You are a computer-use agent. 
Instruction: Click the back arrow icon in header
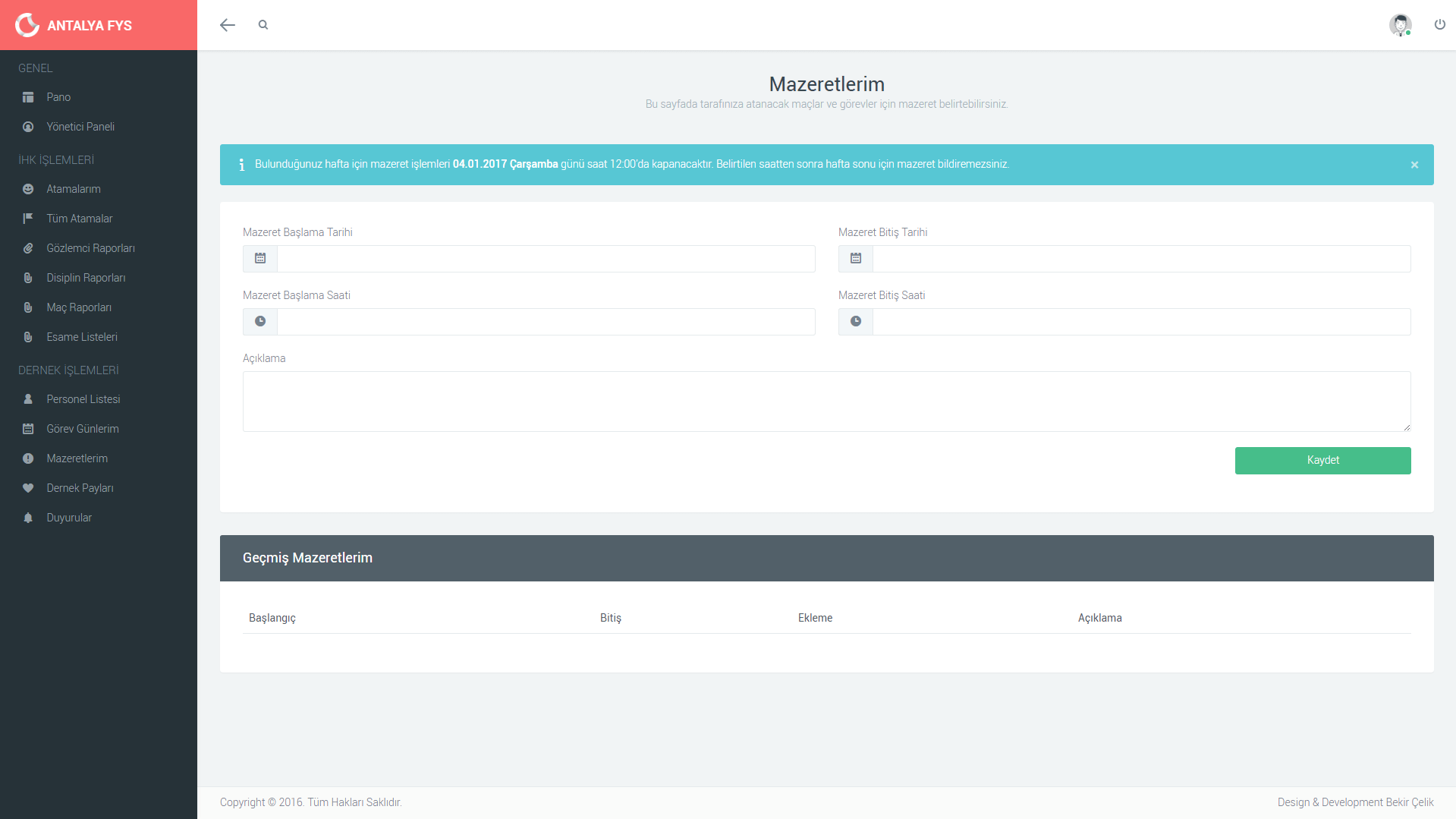tap(227, 25)
